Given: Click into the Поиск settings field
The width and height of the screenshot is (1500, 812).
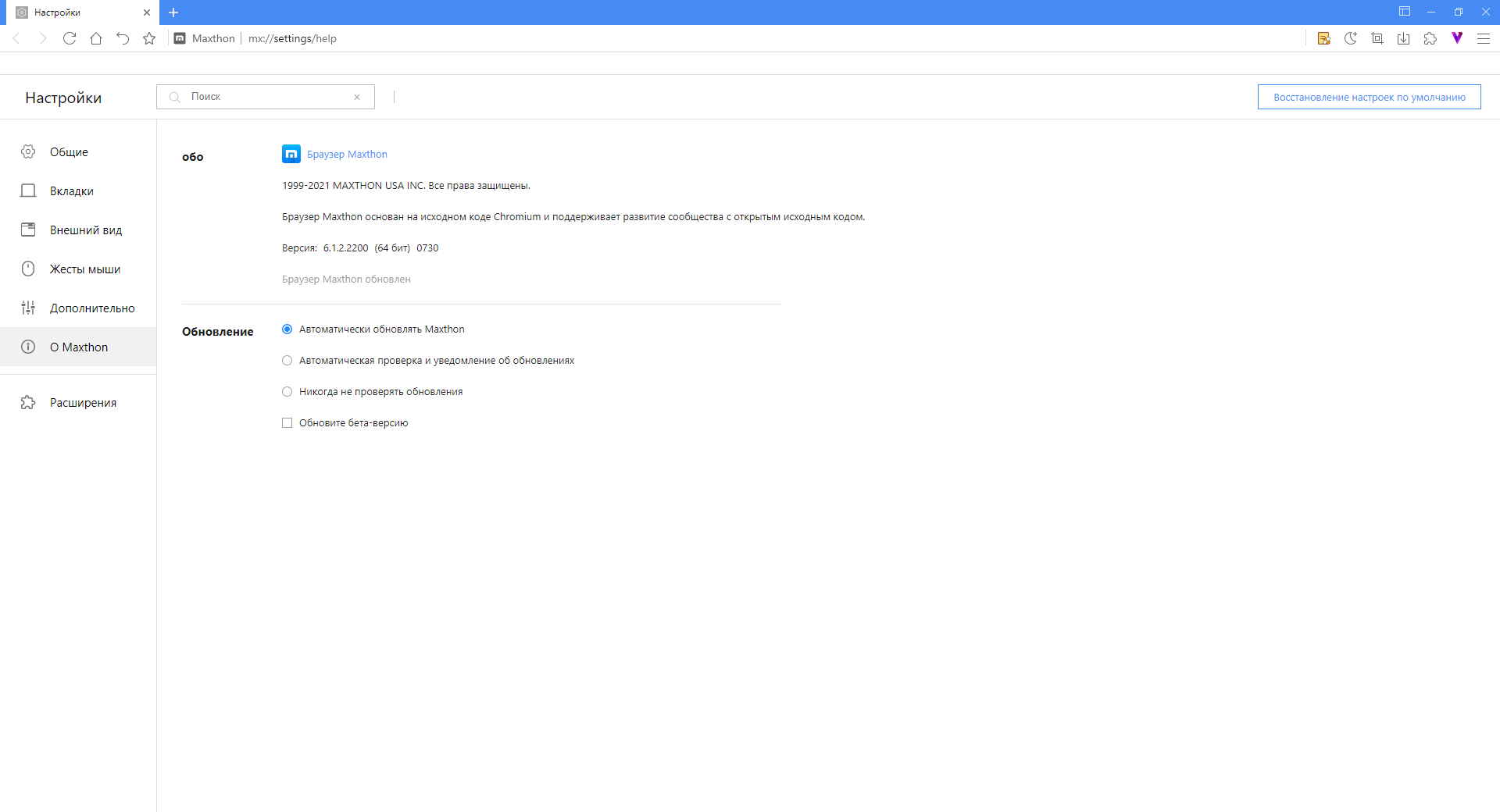Looking at the screenshot, I should 266,97.
